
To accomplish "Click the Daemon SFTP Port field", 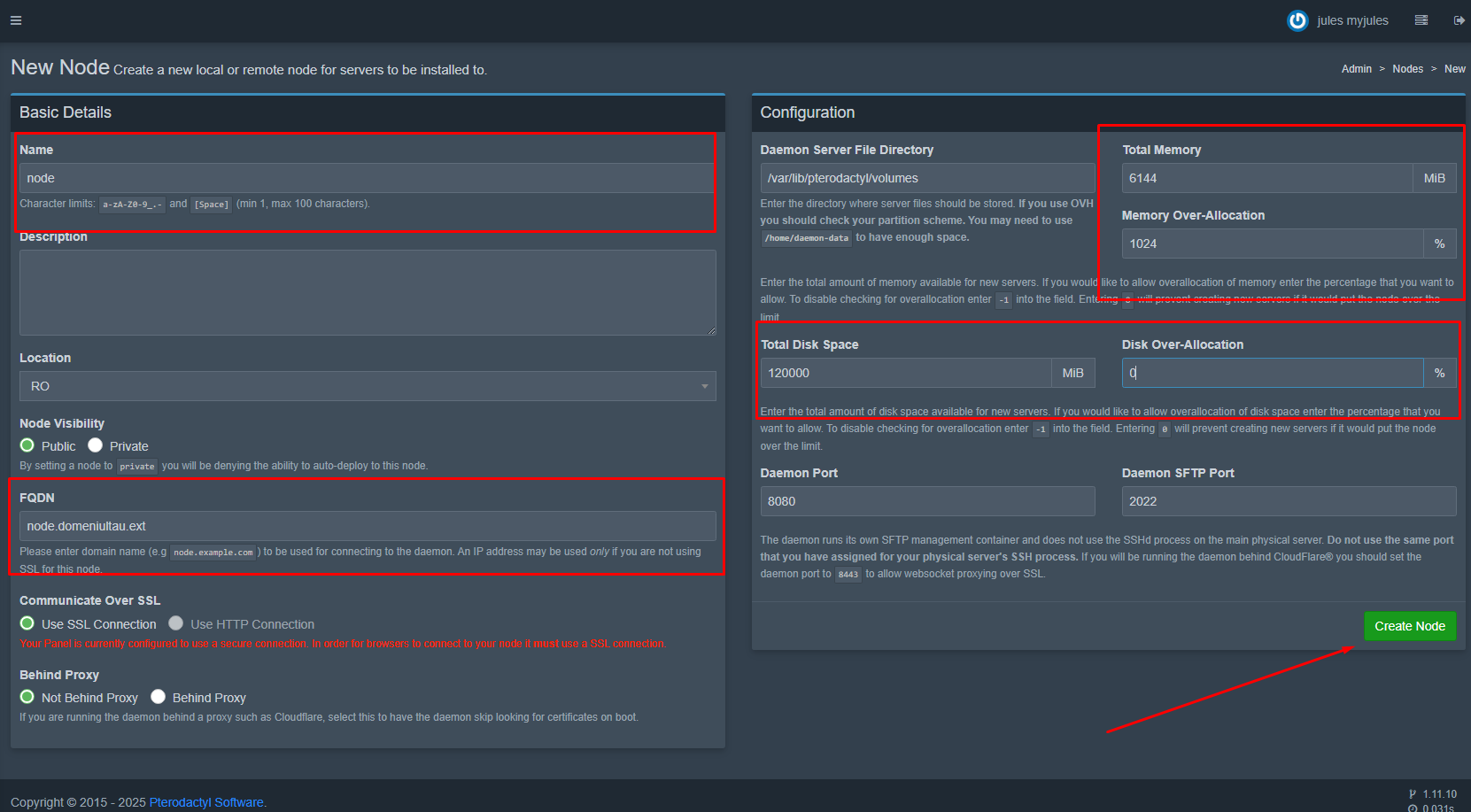I will (x=1288, y=501).
